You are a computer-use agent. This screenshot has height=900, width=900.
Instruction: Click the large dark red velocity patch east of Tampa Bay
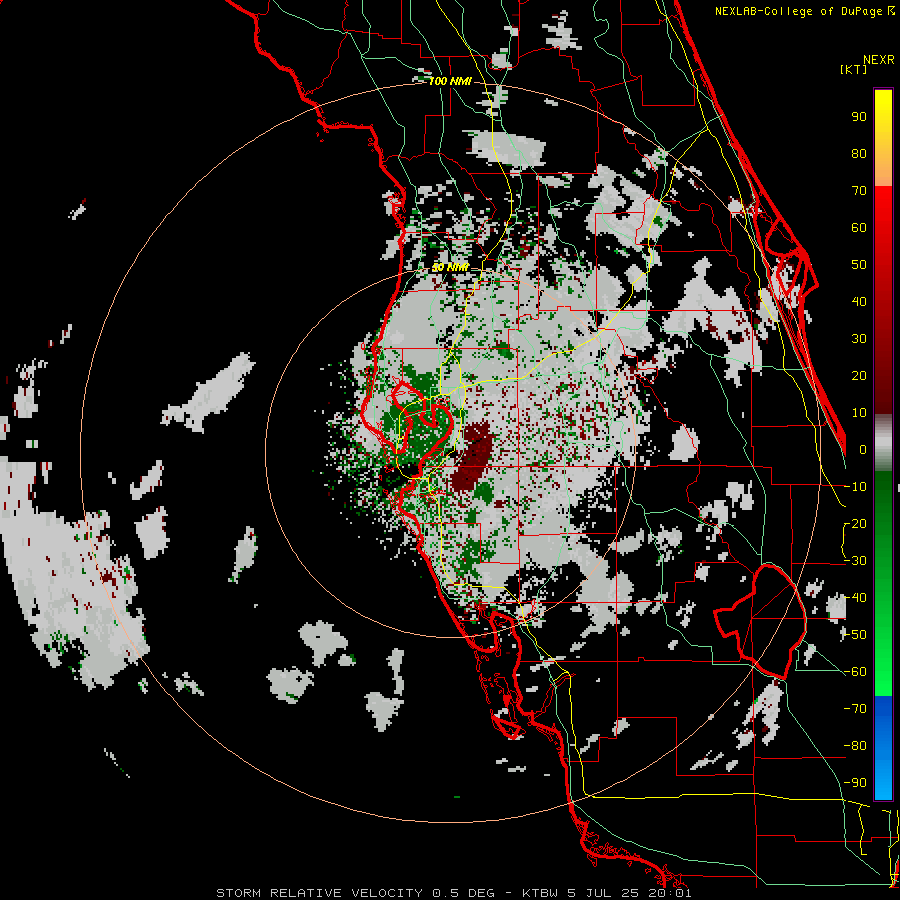tap(472, 456)
